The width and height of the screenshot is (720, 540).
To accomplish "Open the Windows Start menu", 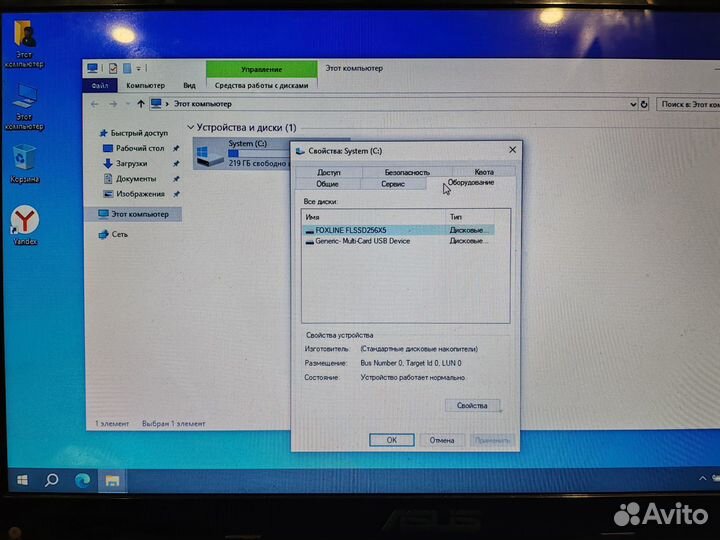I will [22, 480].
